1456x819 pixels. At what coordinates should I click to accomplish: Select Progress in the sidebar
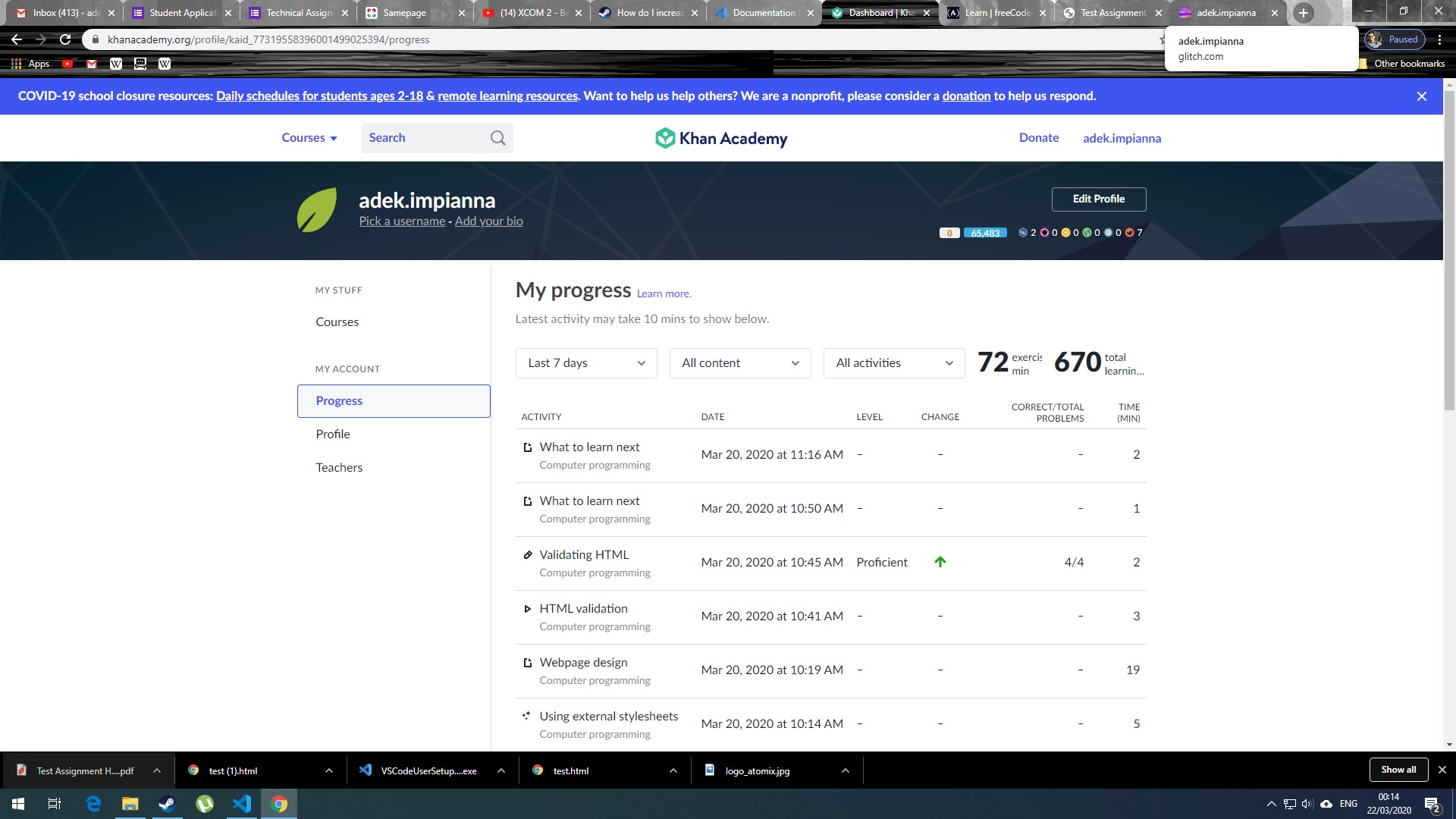coord(394,401)
